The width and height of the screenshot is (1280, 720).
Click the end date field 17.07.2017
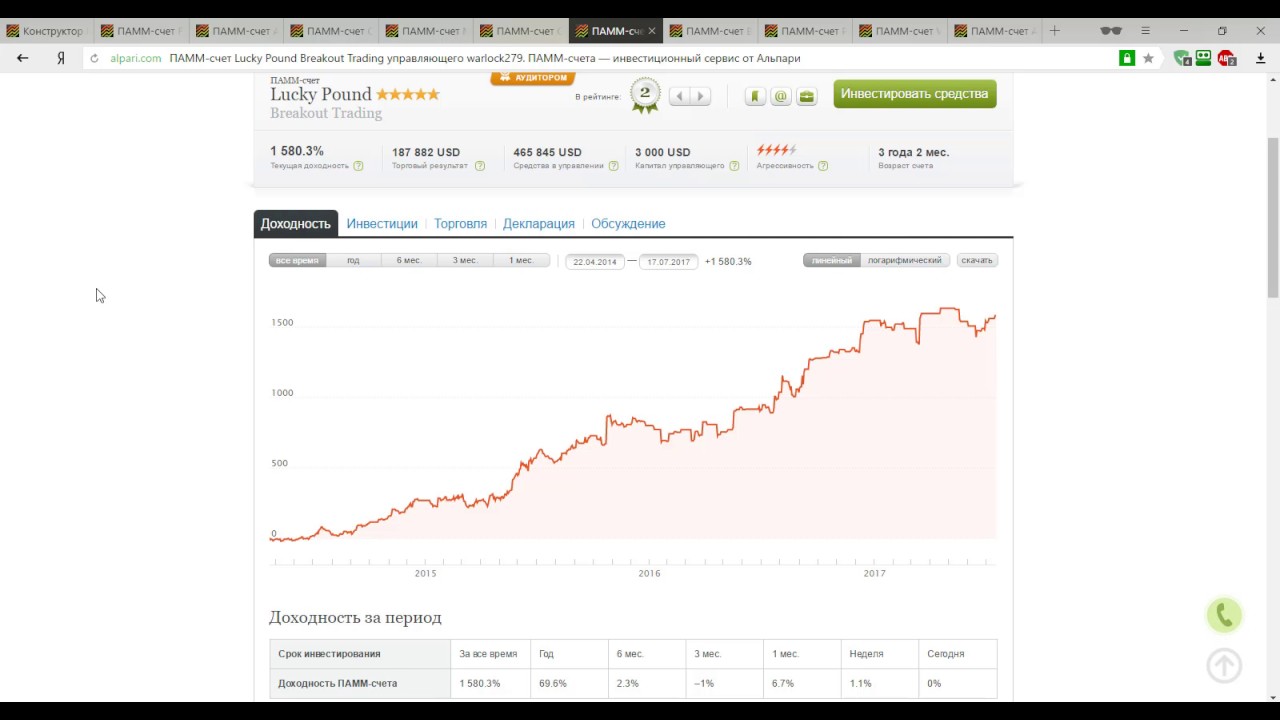point(669,262)
